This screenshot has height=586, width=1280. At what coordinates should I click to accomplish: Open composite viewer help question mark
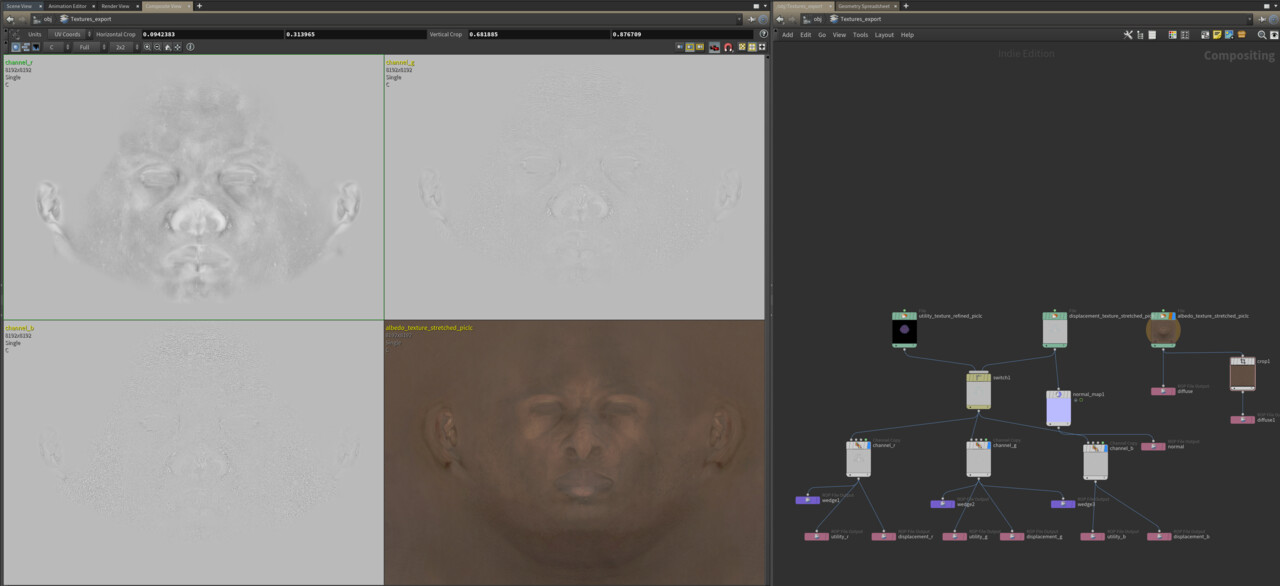pos(763,34)
